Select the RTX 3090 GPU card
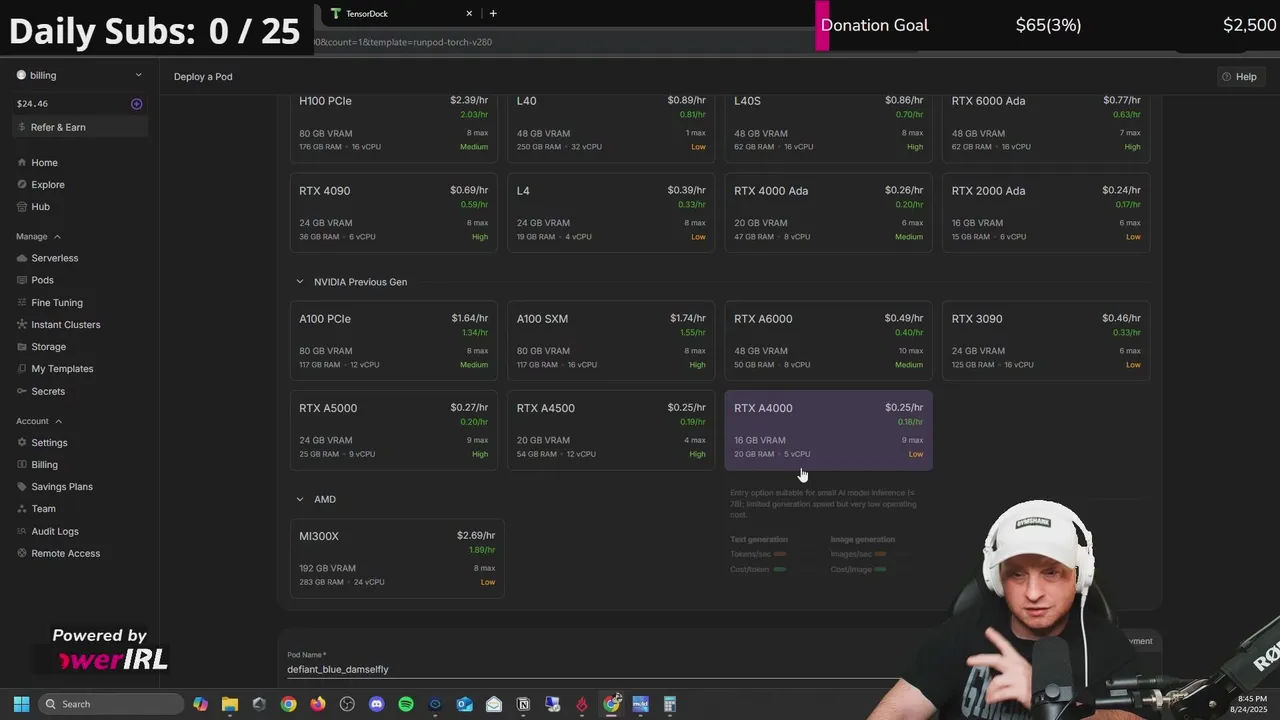The image size is (1280, 720). click(1046, 341)
